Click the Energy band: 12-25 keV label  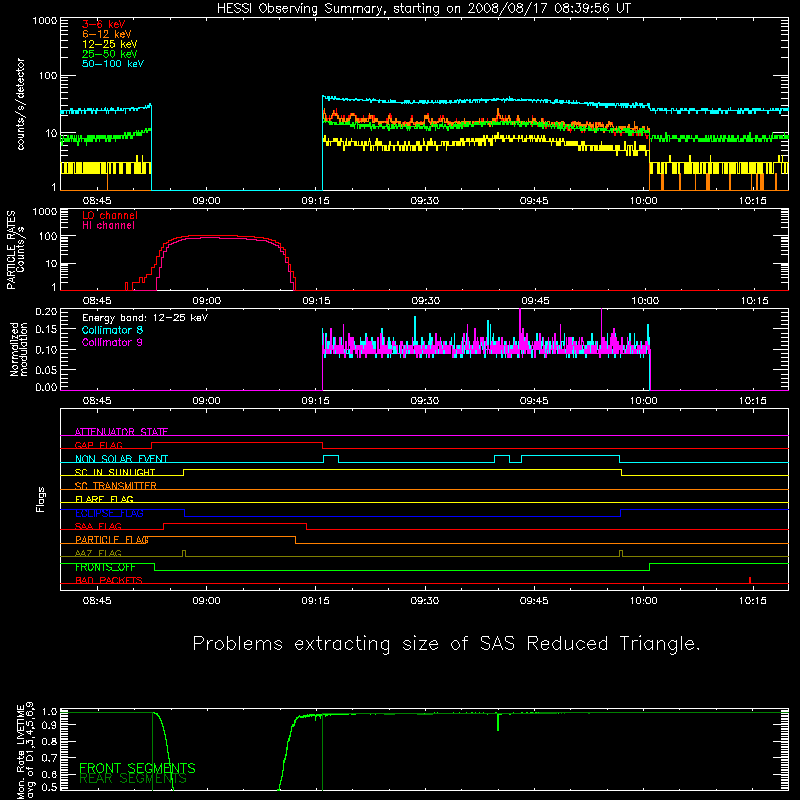click(145, 318)
